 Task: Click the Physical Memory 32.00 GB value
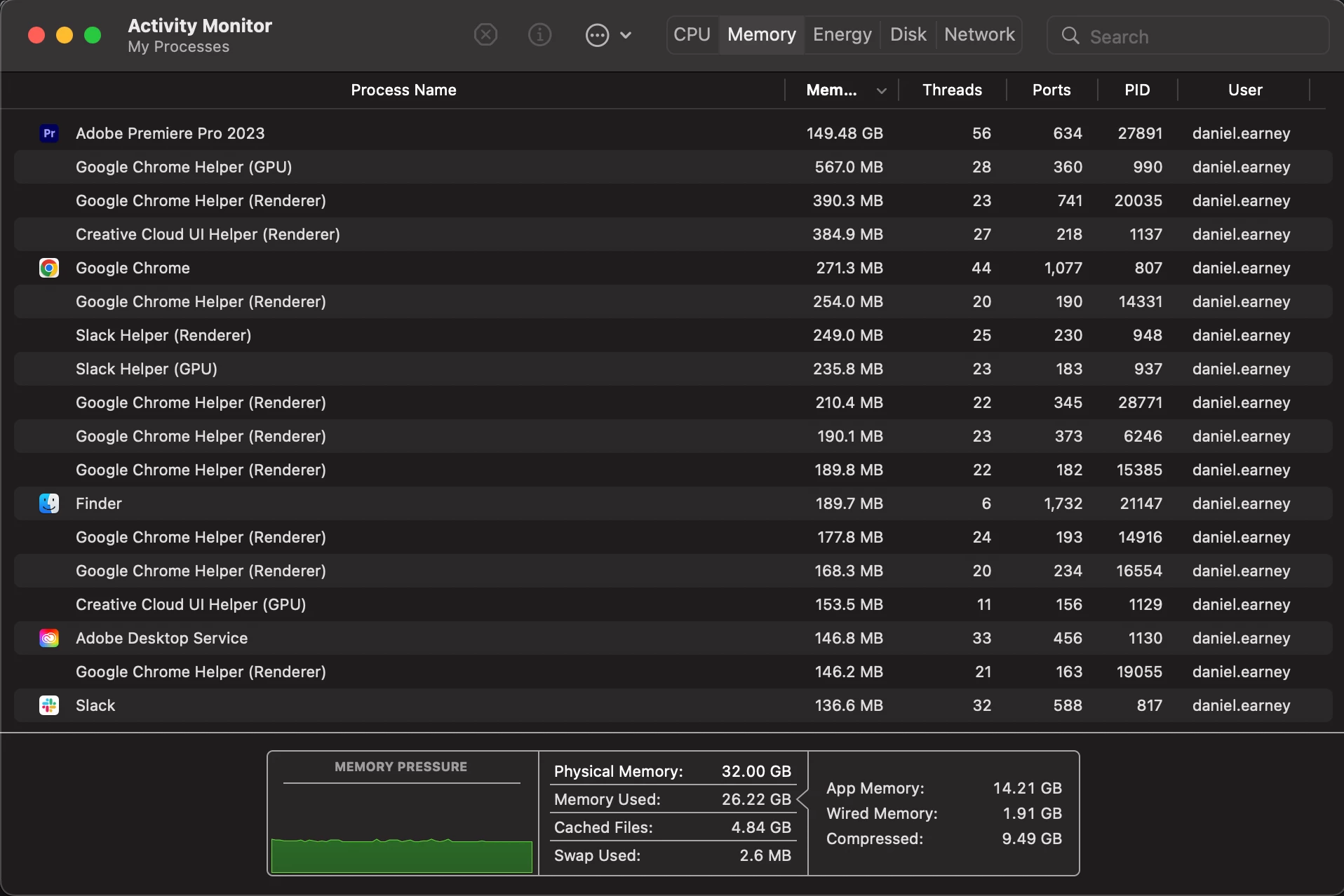[x=756, y=771]
